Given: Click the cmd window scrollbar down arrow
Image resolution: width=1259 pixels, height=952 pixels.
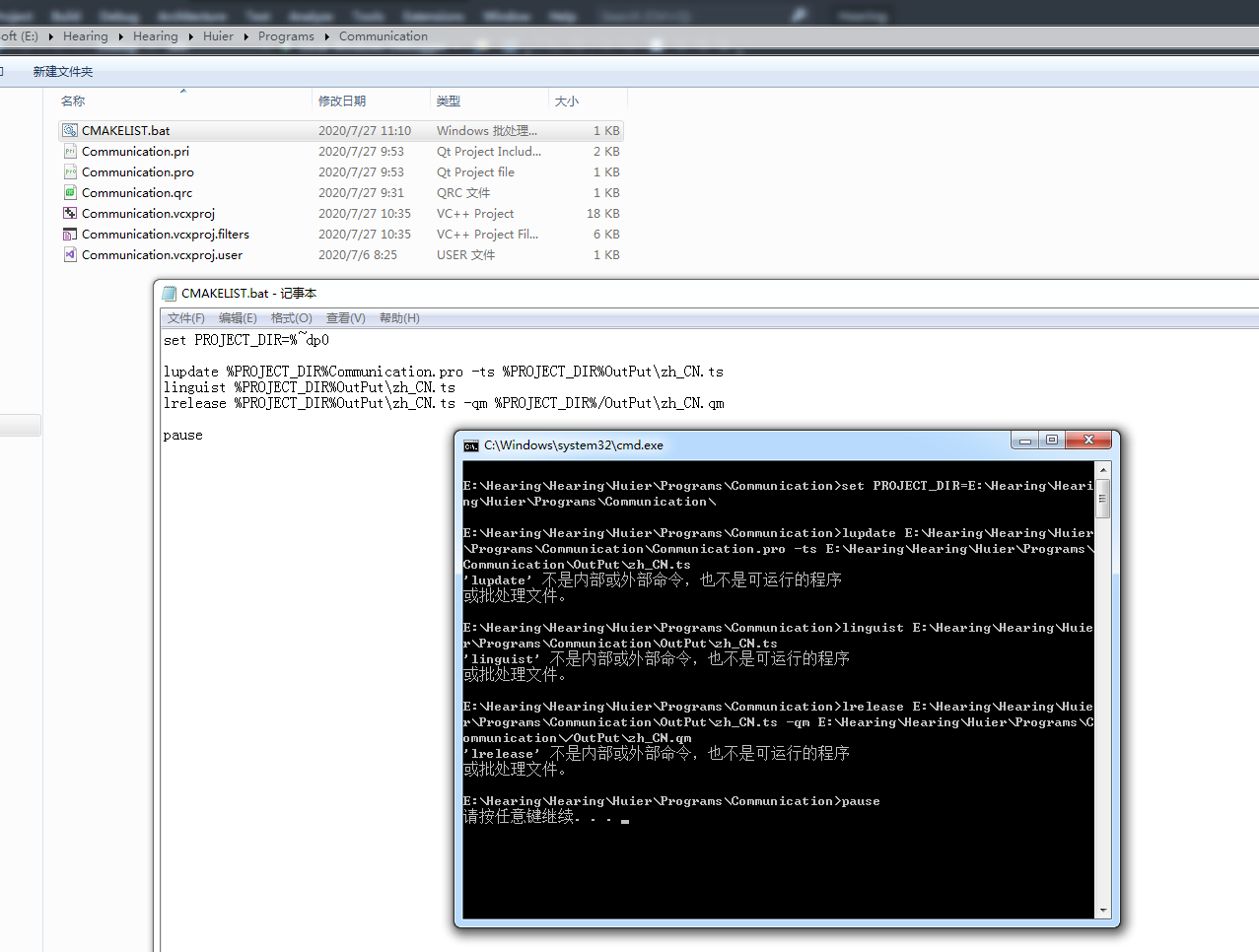Looking at the screenshot, I should (1103, 911).
